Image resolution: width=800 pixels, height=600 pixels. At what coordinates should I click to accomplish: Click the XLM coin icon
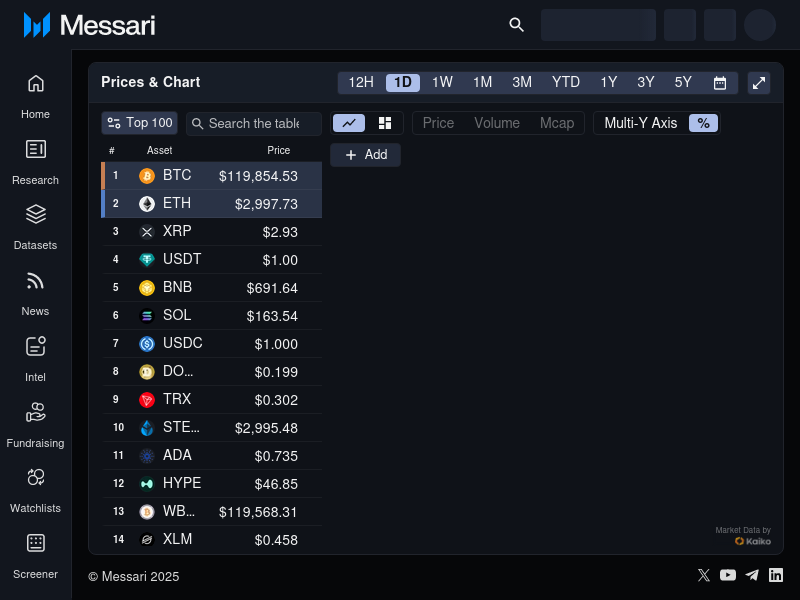(147, 540)
